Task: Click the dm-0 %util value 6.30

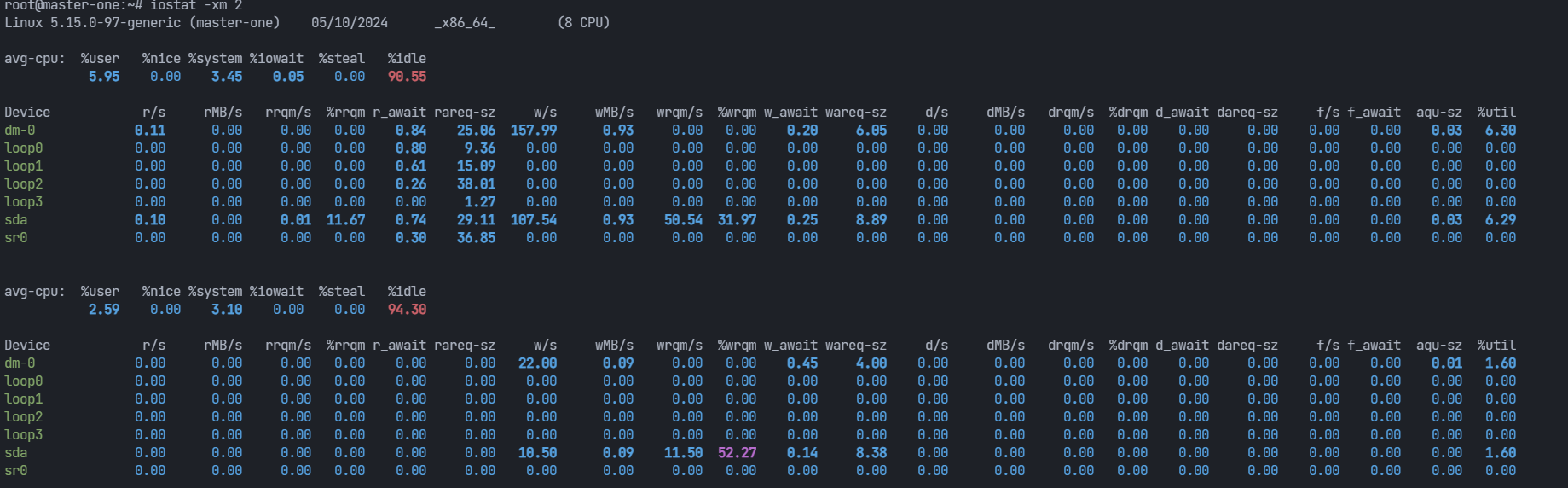Action: (1501, 131)
